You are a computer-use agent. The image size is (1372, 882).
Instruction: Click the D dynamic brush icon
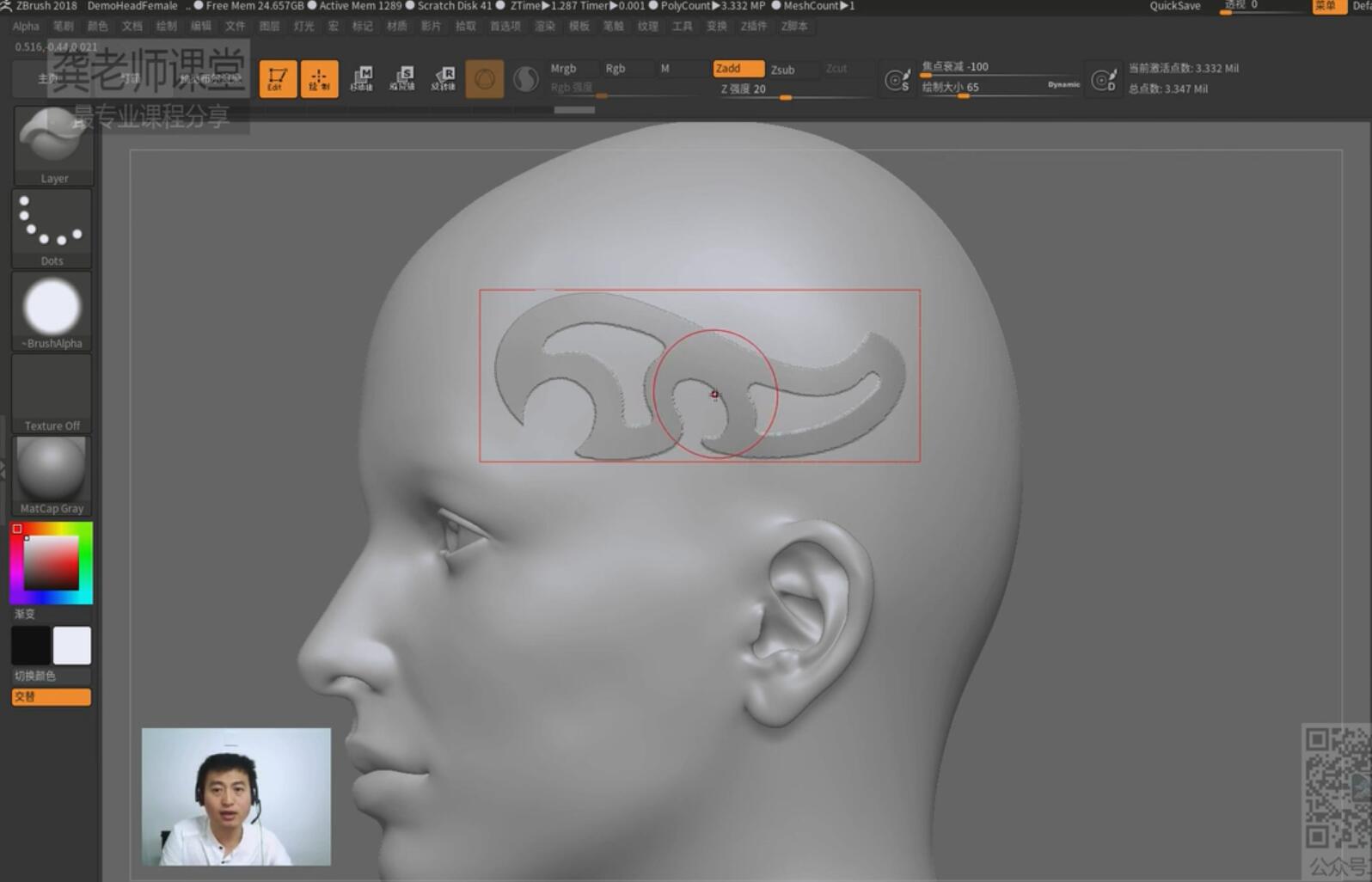click(1104, 80)
